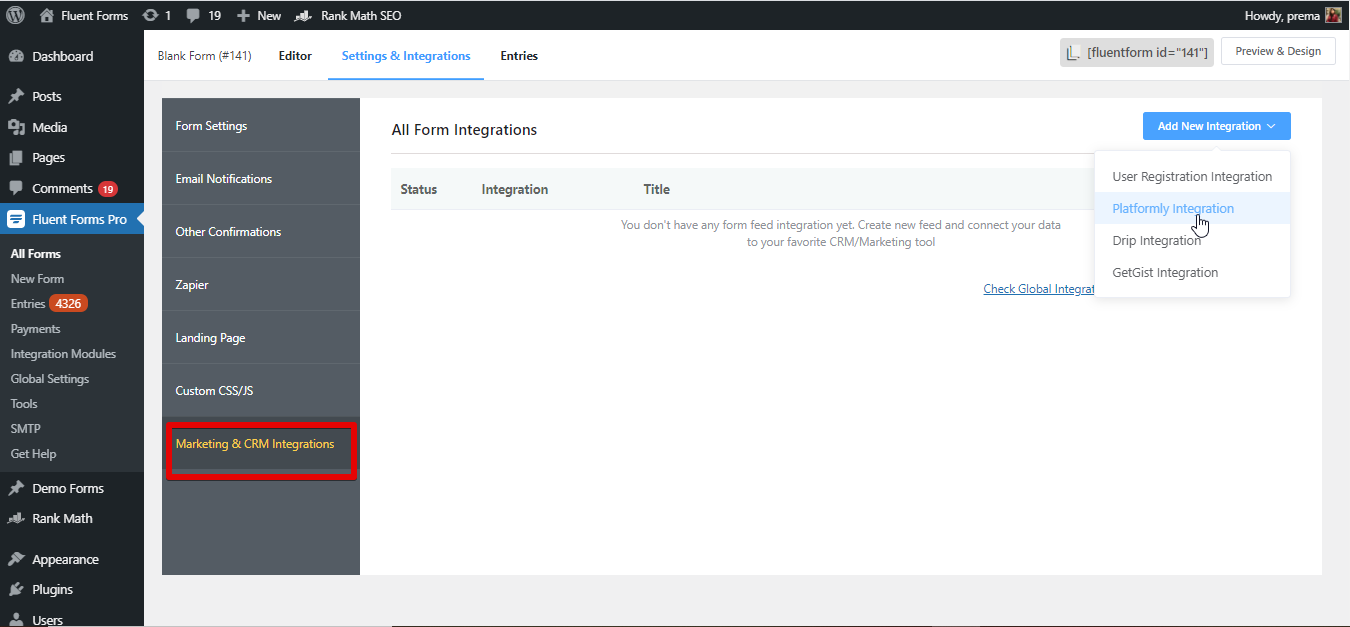Open Other Confirmations settings
The height and width of the screenshot is (627, 1350).
[261, 232]
